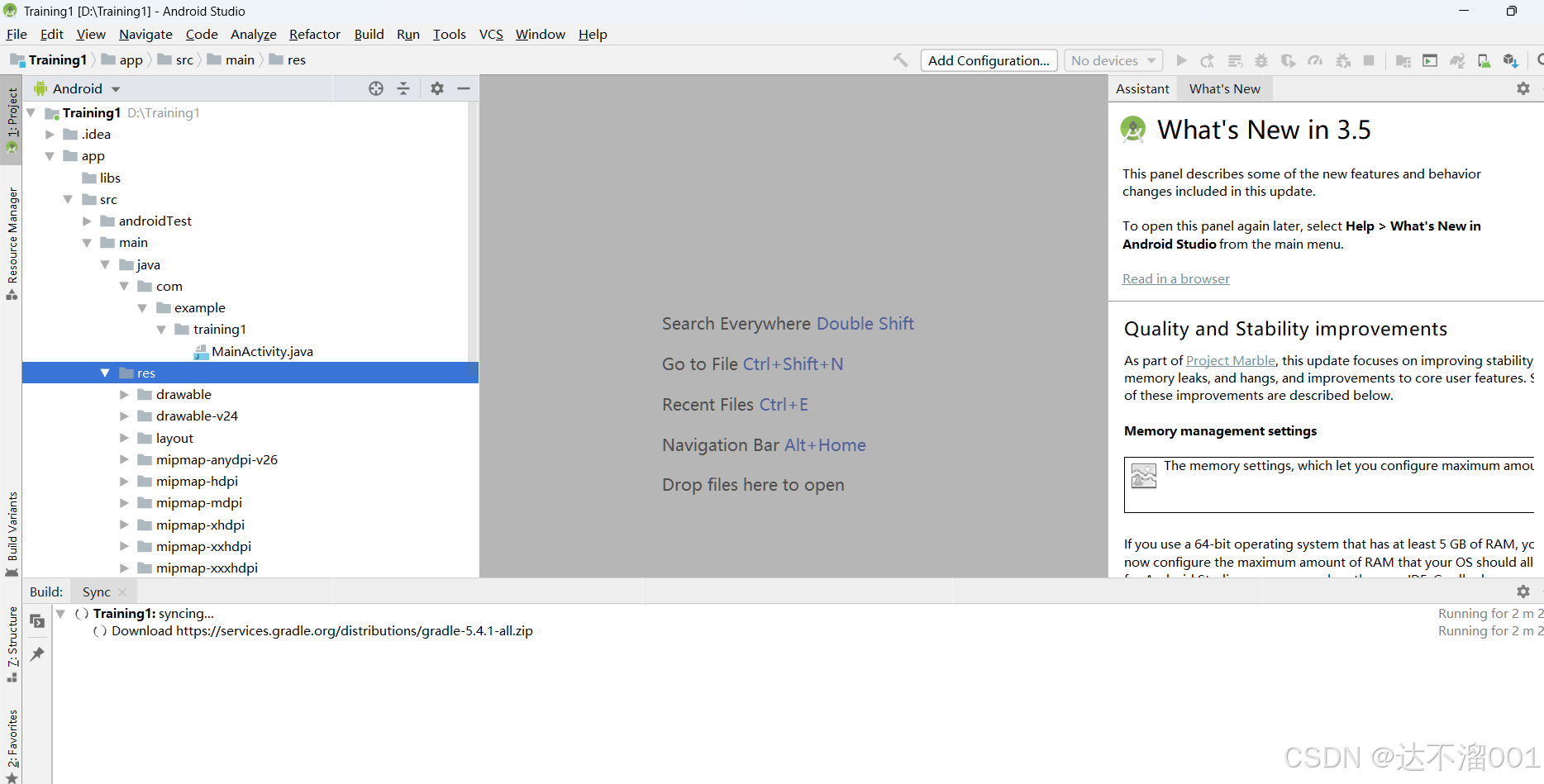Click the Add Configuration... button
Viewport: 1544px width, 784px height.
tap(989, 60)
